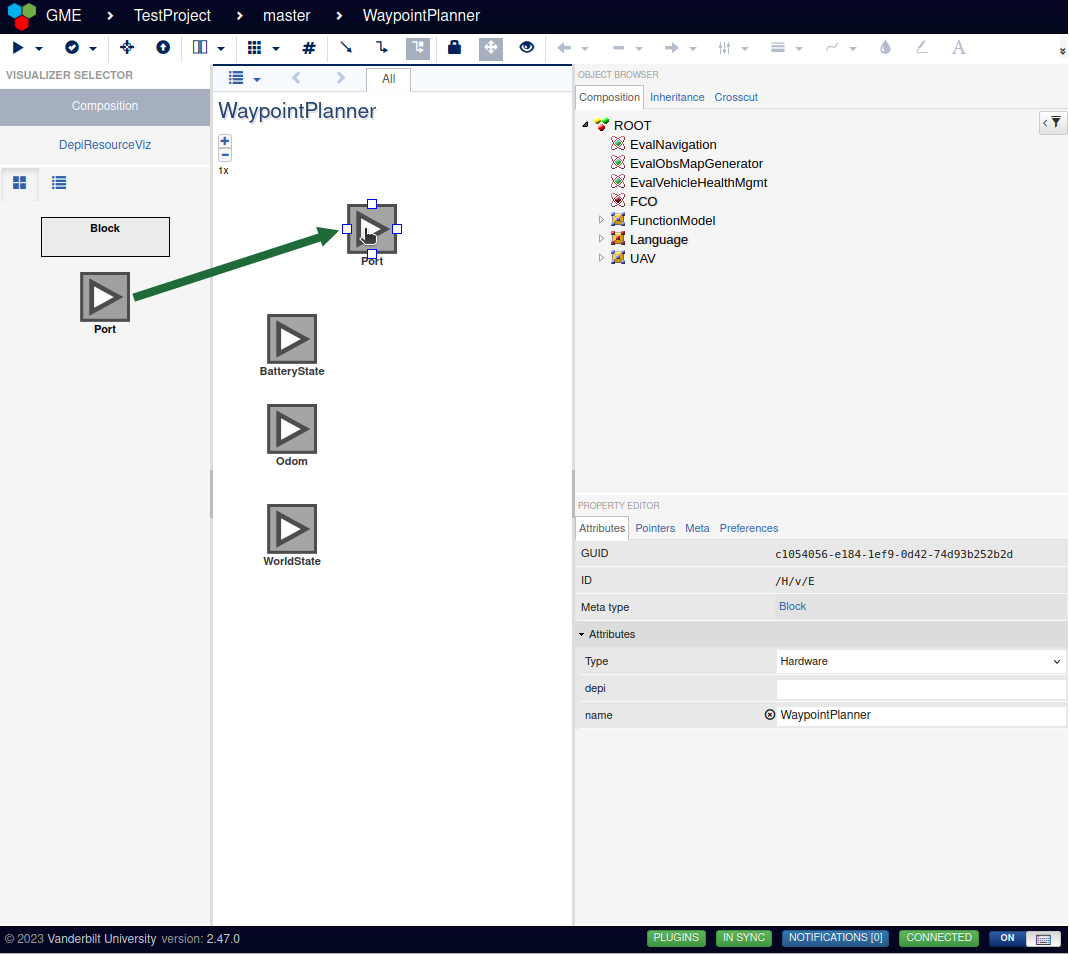Image resolution: width=1069 pixels, height=955 pixels.
Task: Open the Type dropdown showing Hardware
Action: click(x=920, y=661)
